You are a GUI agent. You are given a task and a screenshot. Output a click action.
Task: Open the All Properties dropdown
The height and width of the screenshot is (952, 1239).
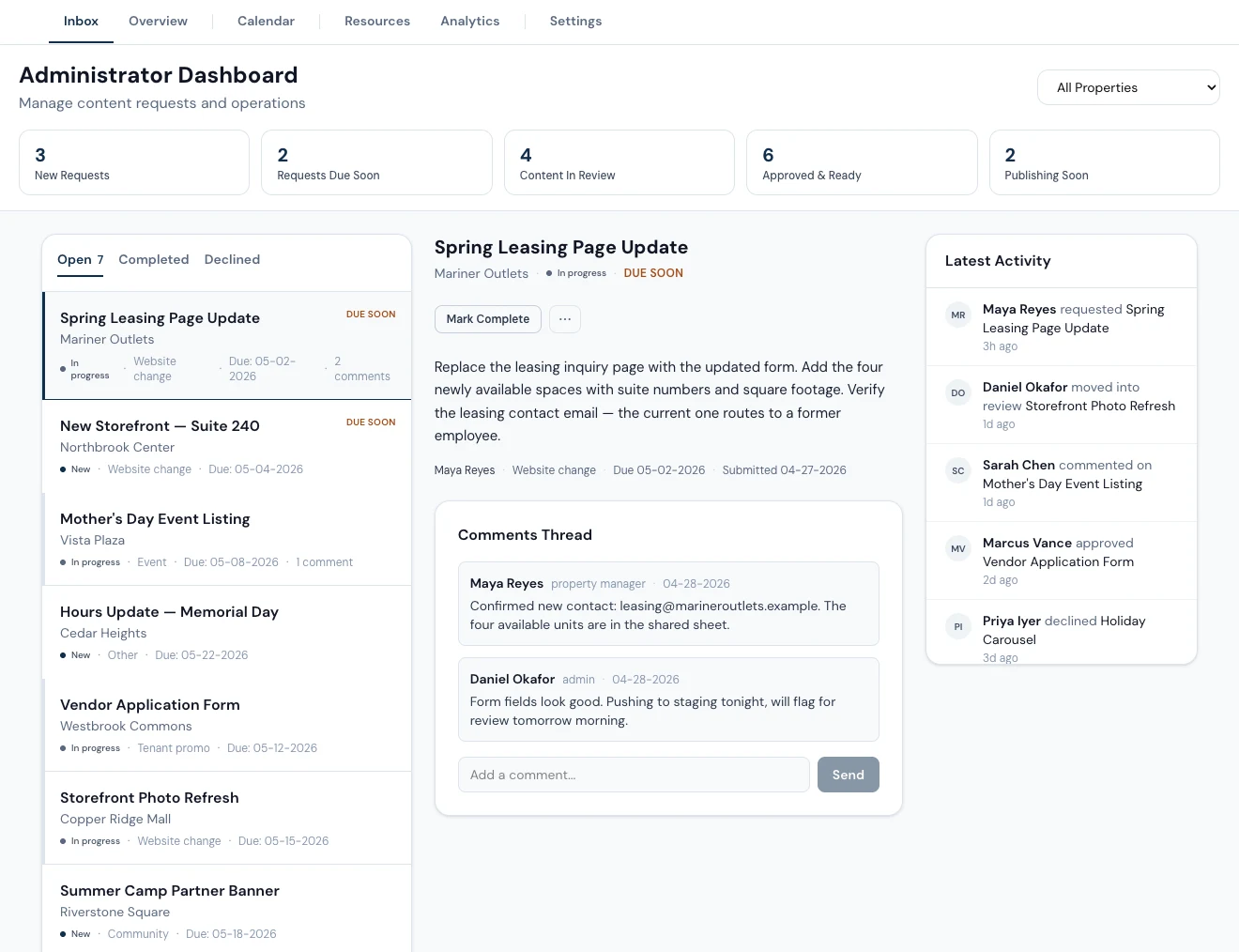(x=1128, y=87)
